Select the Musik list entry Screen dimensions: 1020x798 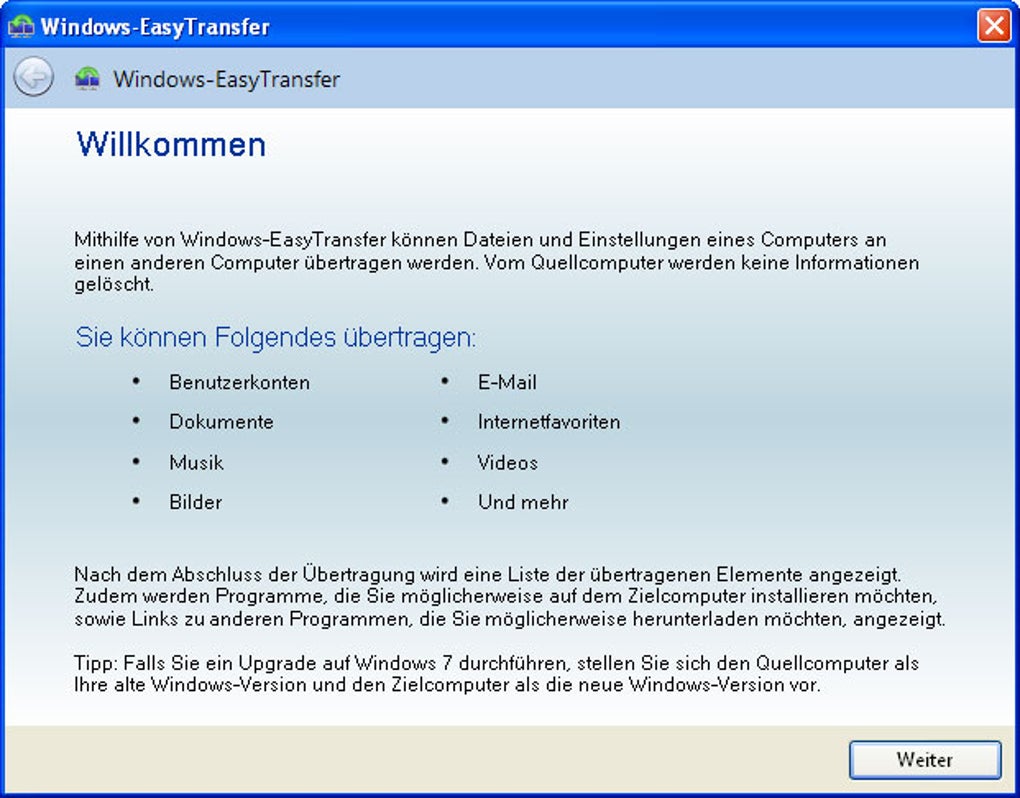196,462
